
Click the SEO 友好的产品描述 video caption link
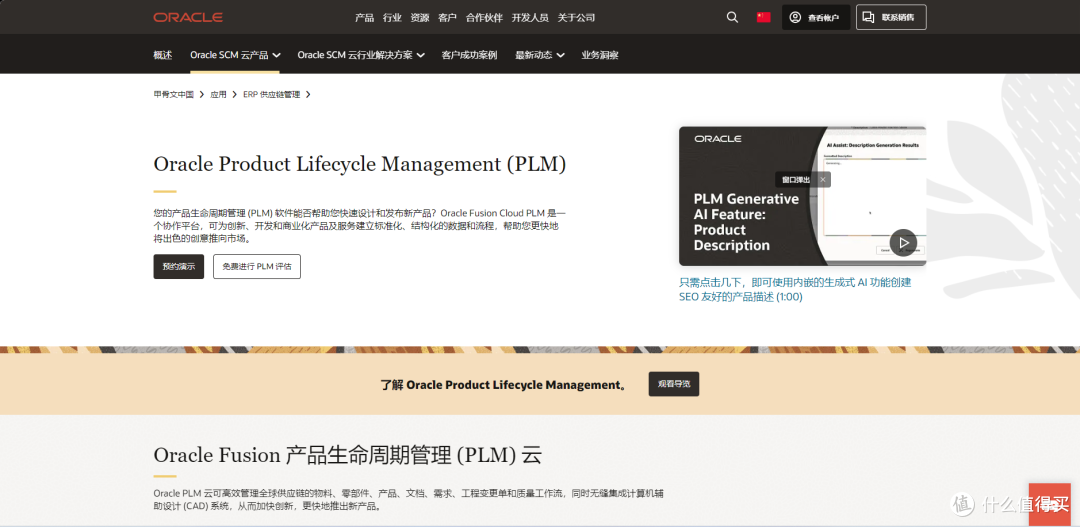795,289
